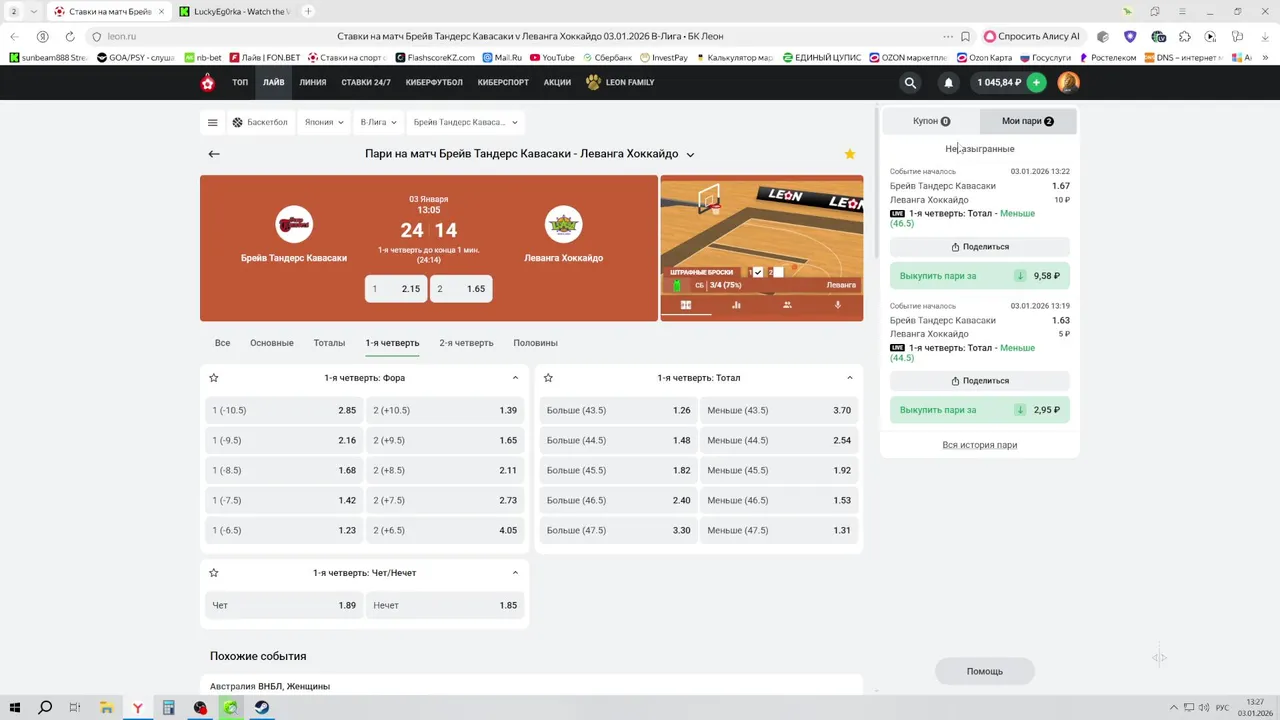Open the microphone commentary icon
1280x720 pixels.
pos(838,305)
